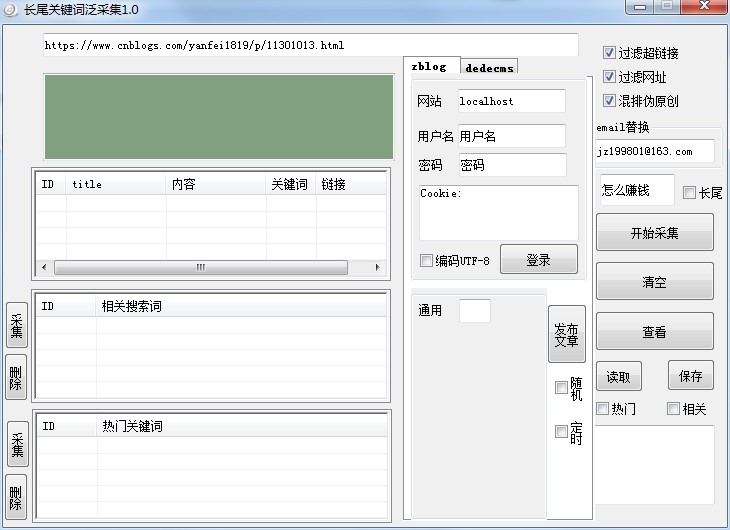Click the app icon in title bar
Screen dimensions: 730x530
coord(11,9)
